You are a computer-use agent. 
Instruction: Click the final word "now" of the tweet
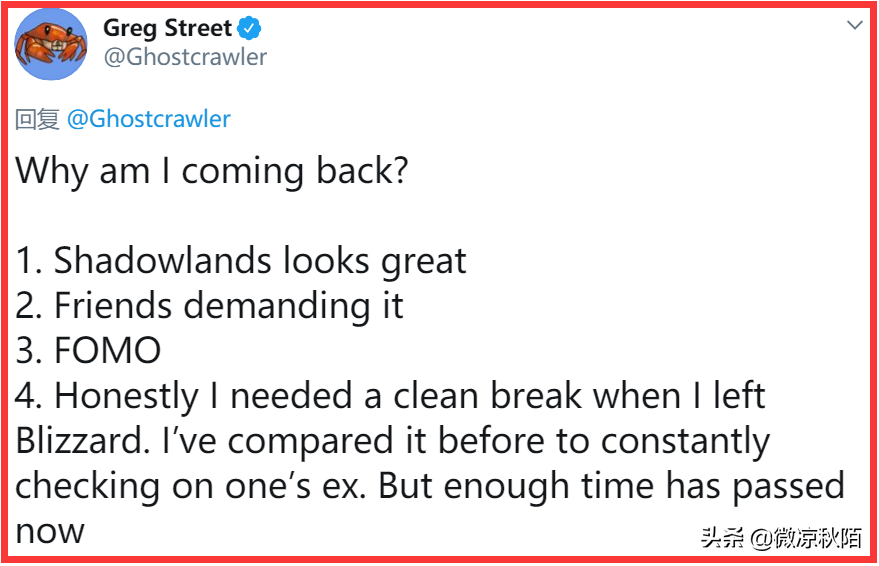[x=50, y=532]
